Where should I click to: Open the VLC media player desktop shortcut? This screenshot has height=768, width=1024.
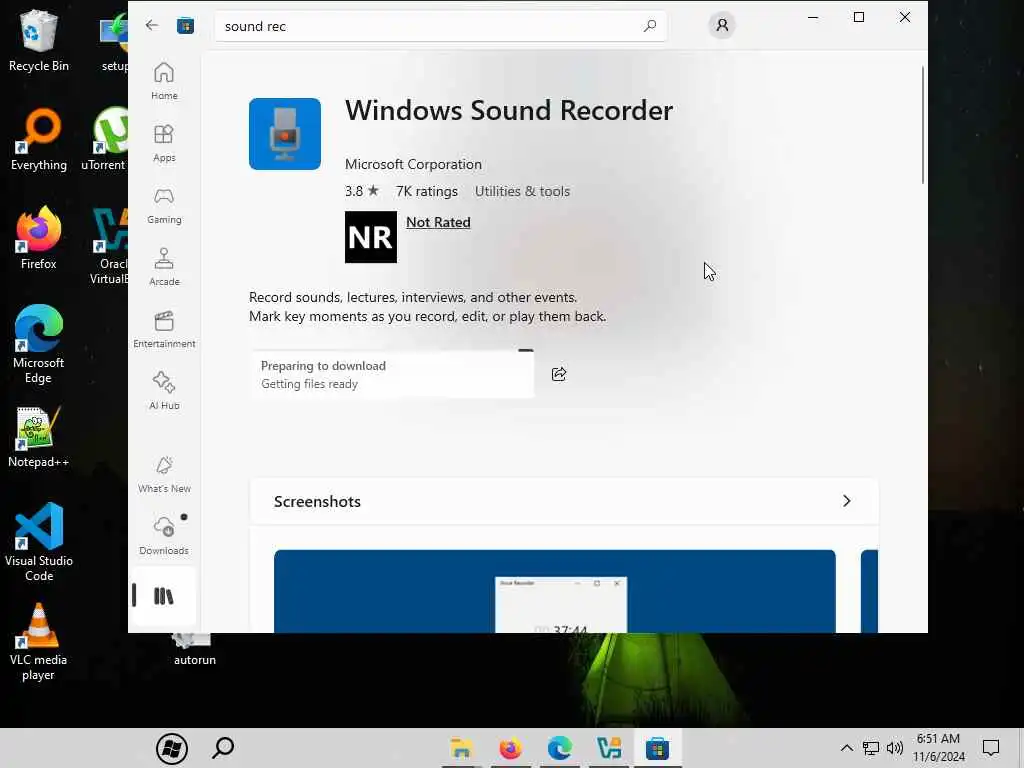pos(39,642)
